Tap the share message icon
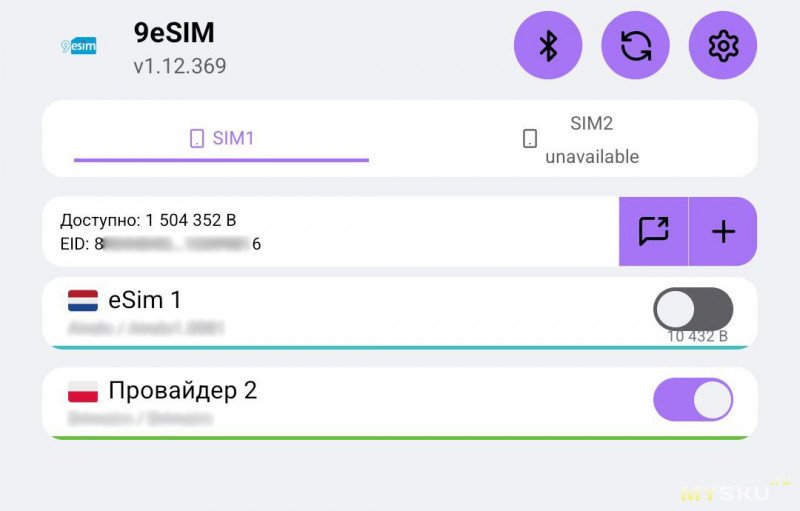Image resolution: width=800 pixels, height=511 pixels. coord(653,231)
